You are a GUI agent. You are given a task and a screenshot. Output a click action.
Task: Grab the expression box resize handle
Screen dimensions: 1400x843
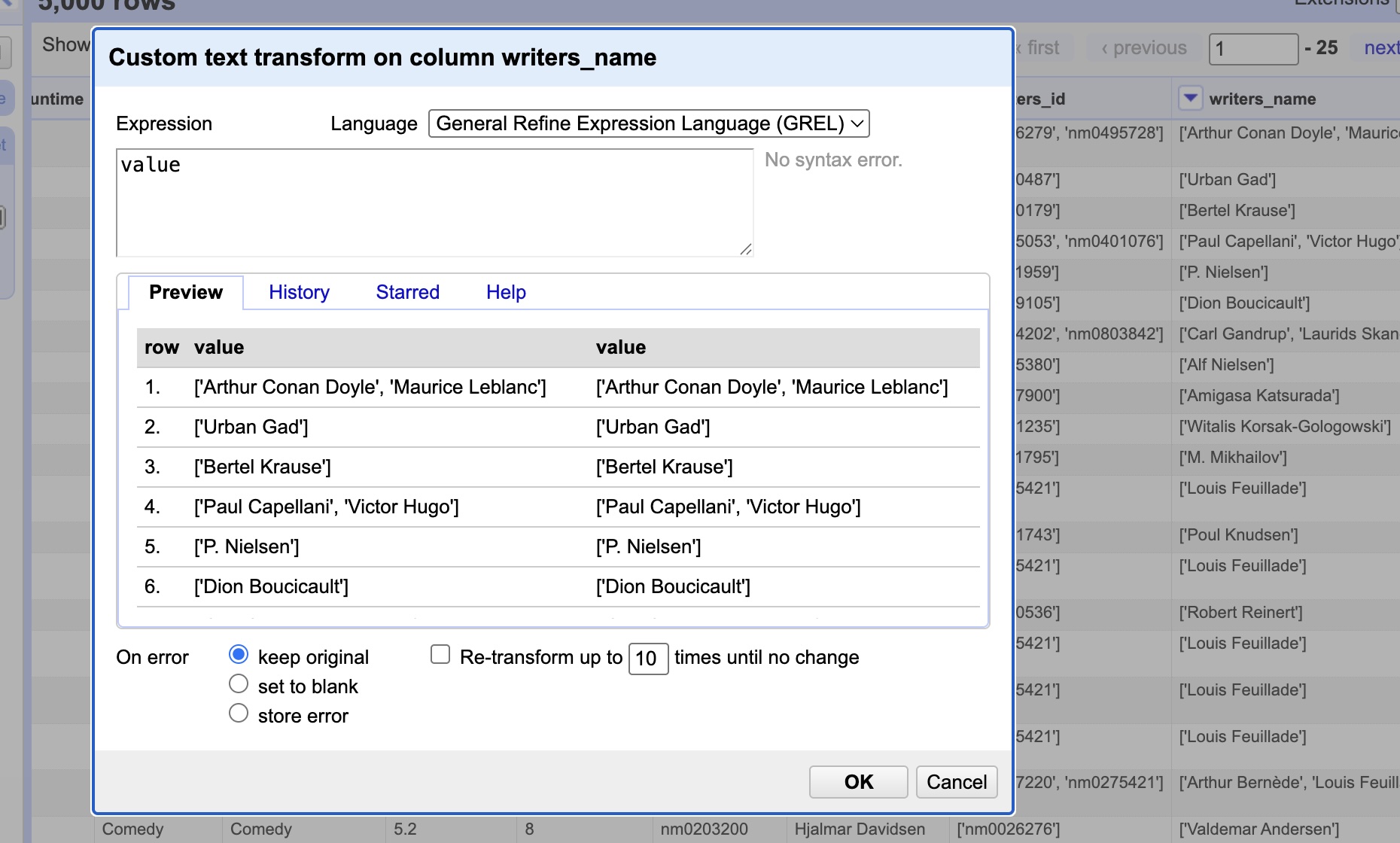[x=745, y=249]
